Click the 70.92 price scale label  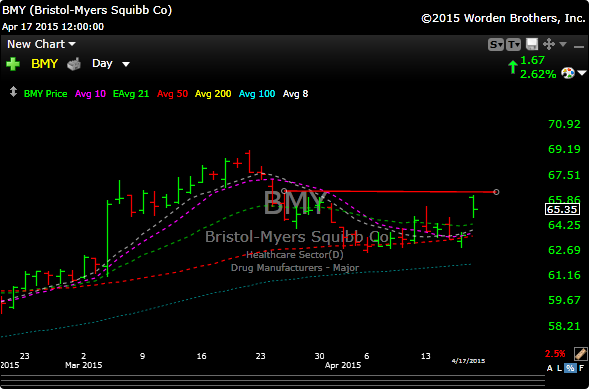click(565, 124)
